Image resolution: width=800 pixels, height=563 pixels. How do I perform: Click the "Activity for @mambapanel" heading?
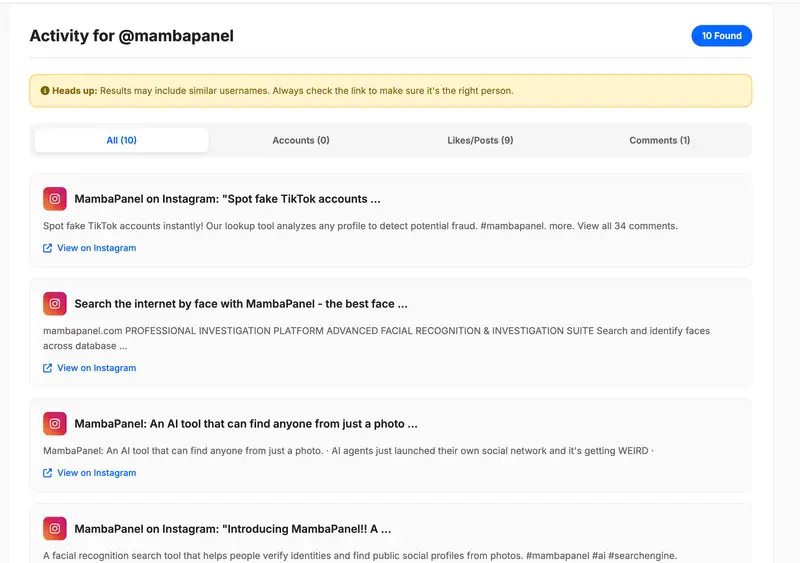[132, 36]
